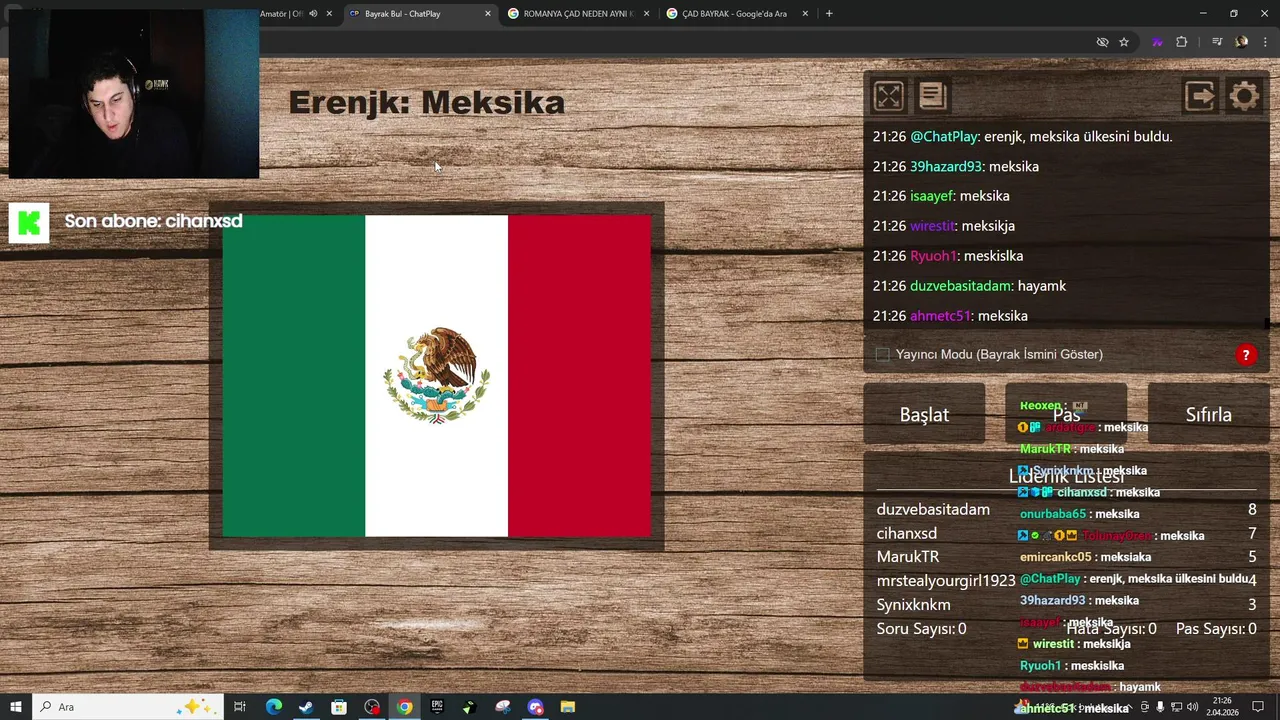This screenshot has width=1280, height=720.
Task: Open Epic Games Launcher from taskbar
Action: pos(437,707)
